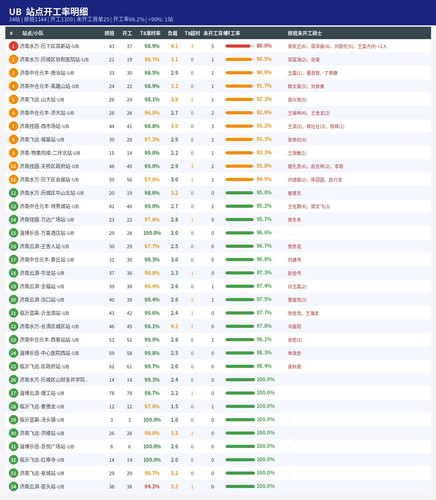The height and width of the screenshot is (500, 436).
Task: Click the orange rank 11 badge
Action: [x=13, y=179]
